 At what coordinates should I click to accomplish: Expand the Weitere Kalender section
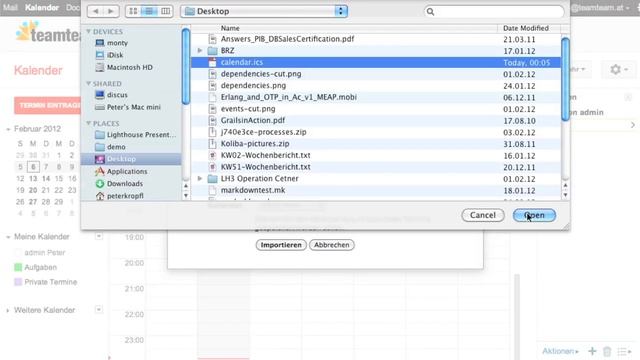[8, 311]
